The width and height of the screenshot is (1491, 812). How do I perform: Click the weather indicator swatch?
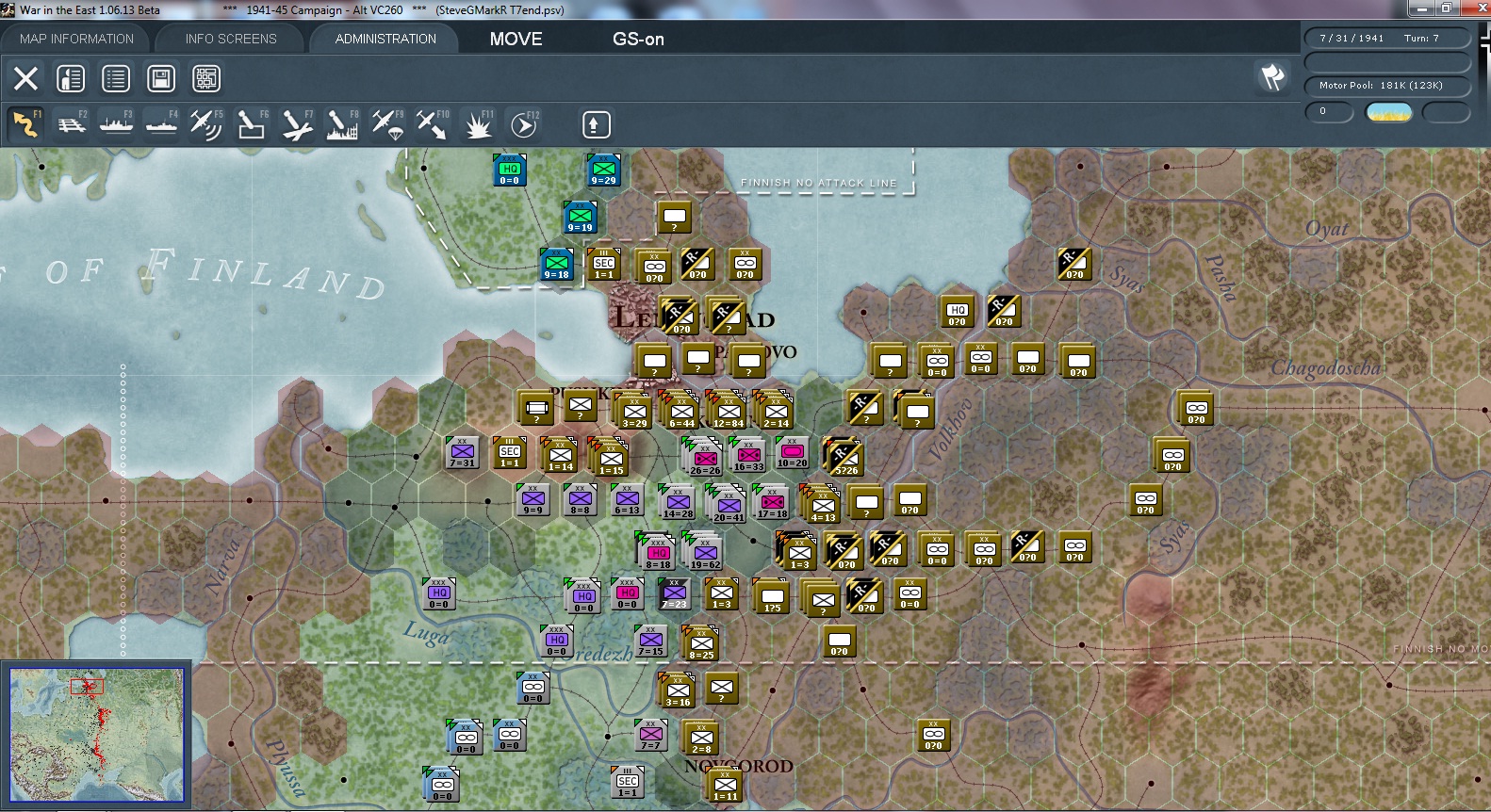1389,112
